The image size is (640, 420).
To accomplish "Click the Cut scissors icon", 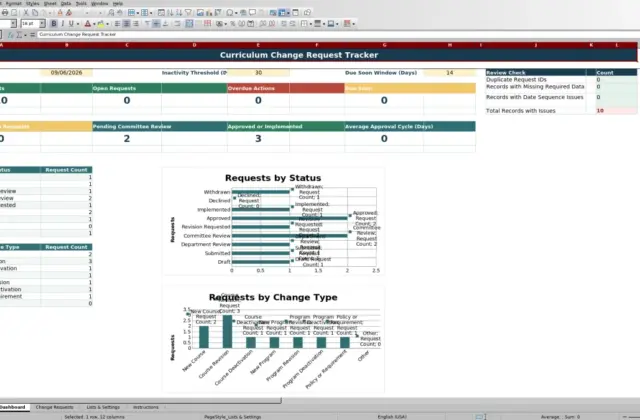I will pyautogui.click(x=26, y=13).
